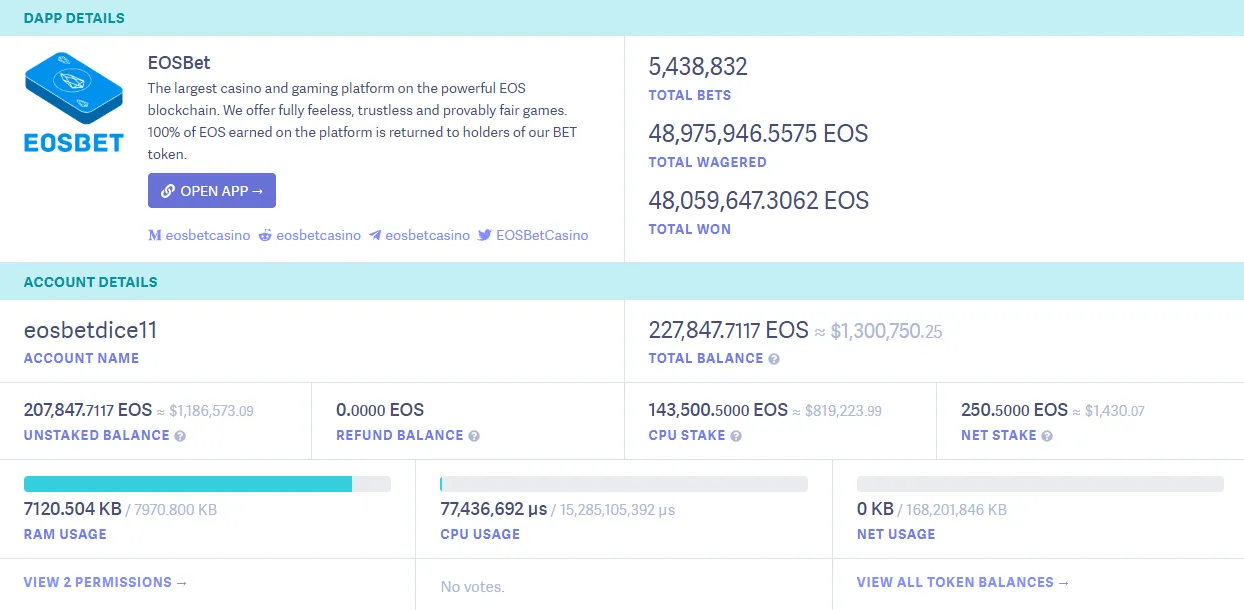
Task: Click the 227,847.7117 EOS total balance
Action: pyautogui.click(x=728, y=331)
